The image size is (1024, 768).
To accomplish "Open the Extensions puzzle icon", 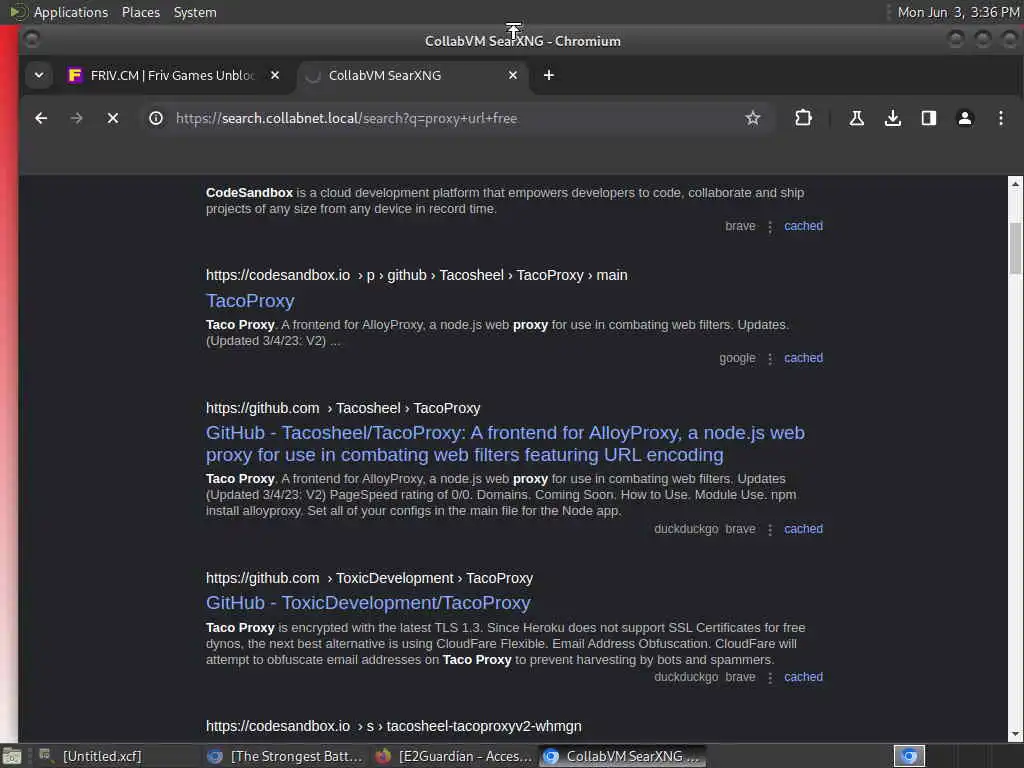I will [x=803, y=118].
